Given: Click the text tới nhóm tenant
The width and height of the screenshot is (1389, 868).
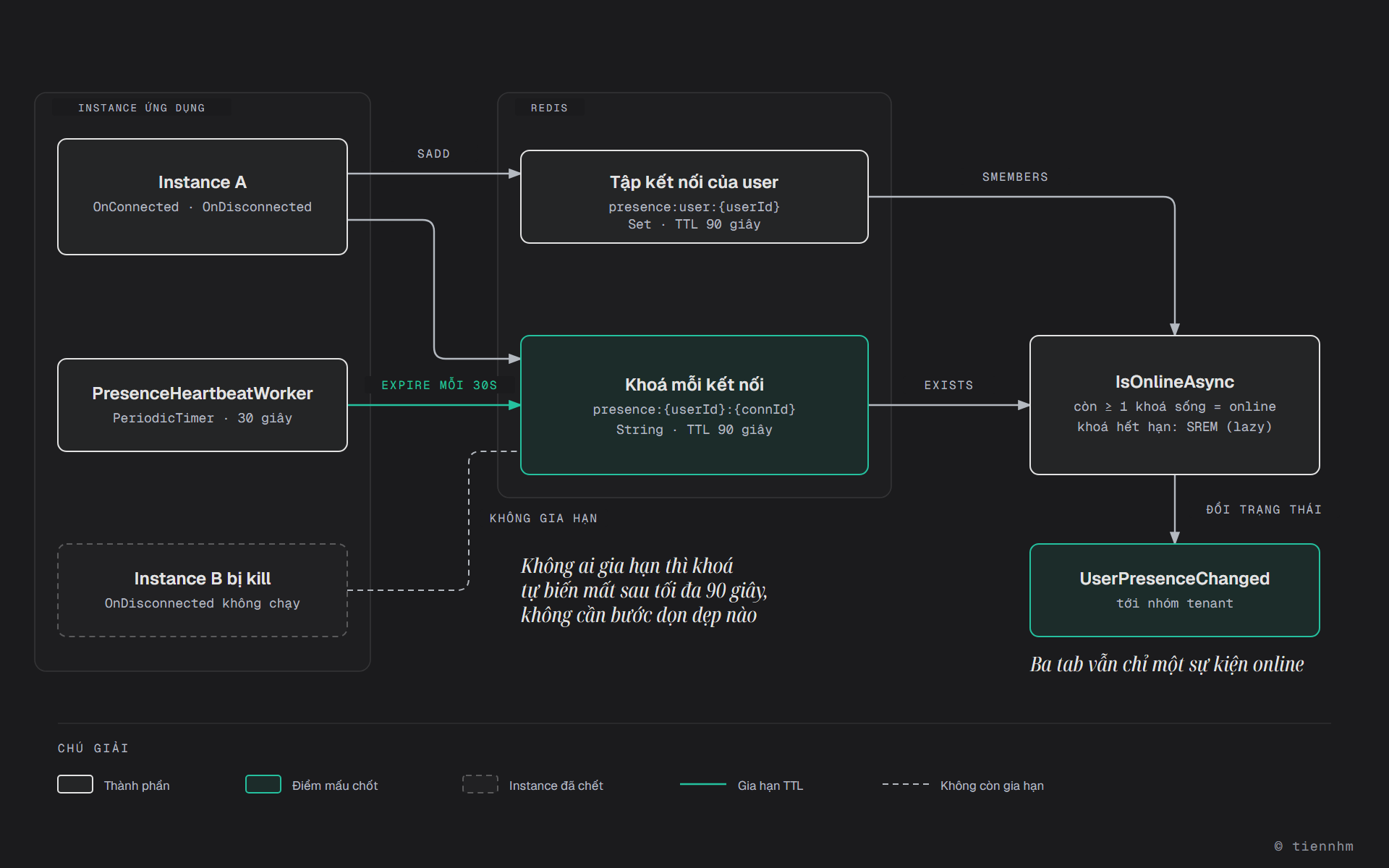Looking at the screenshot, I should (1175, 603).
